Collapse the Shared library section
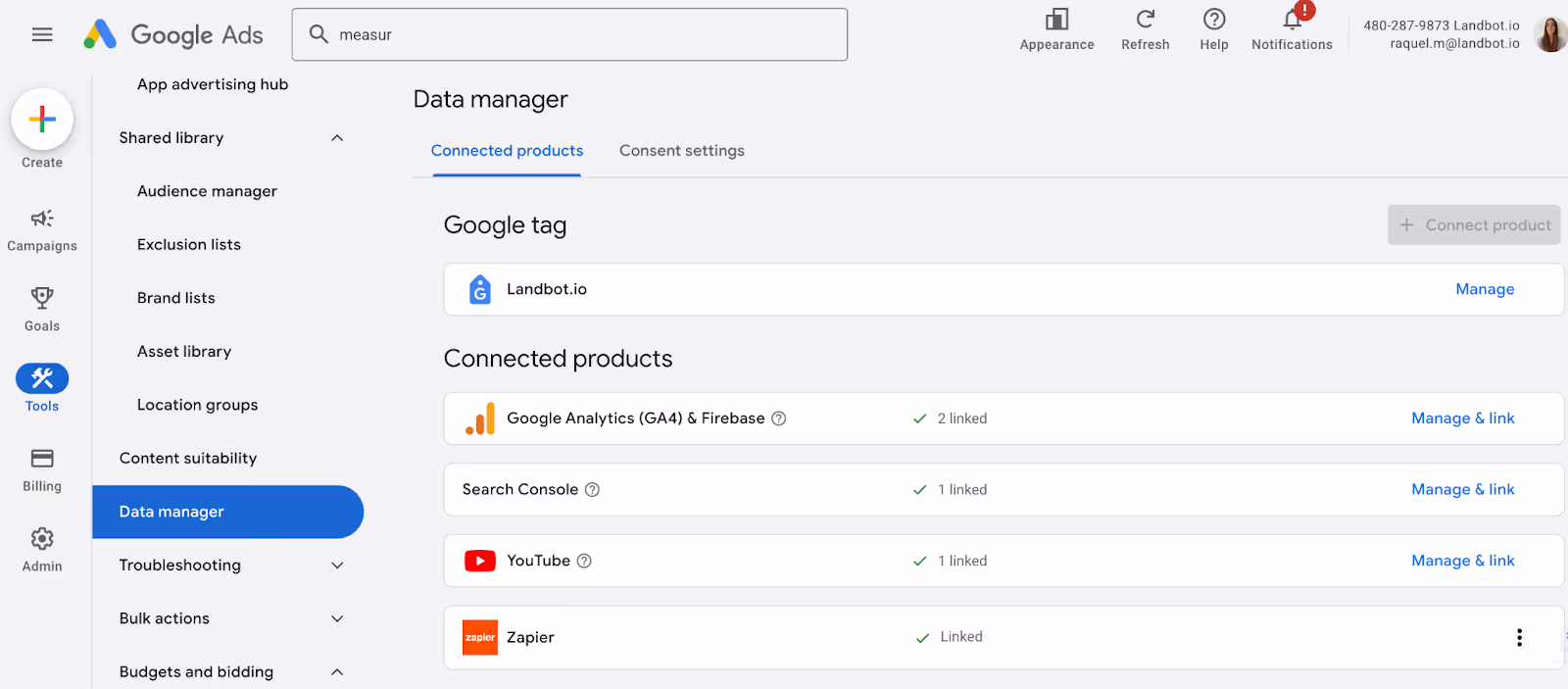1568x689 pixels. pyautogui.click(x=337, y=138)
